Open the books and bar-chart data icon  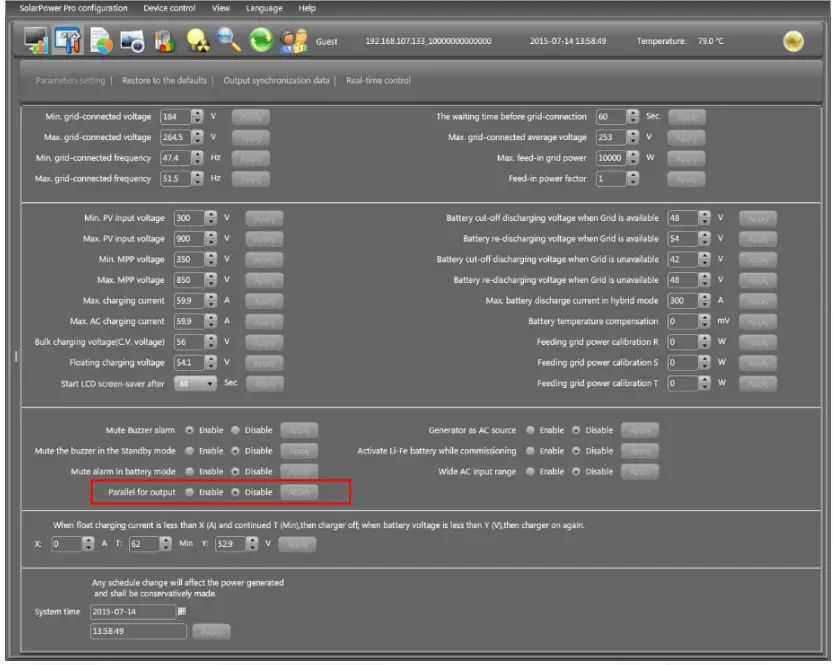click(165, 41)
